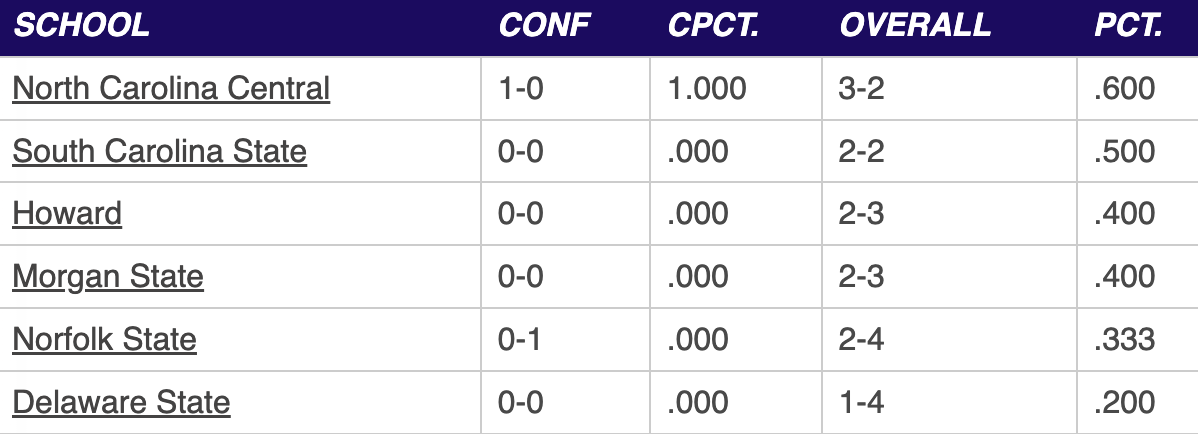Click the Howard school link
The image size is (1198, 434).
tap(67, 214)
